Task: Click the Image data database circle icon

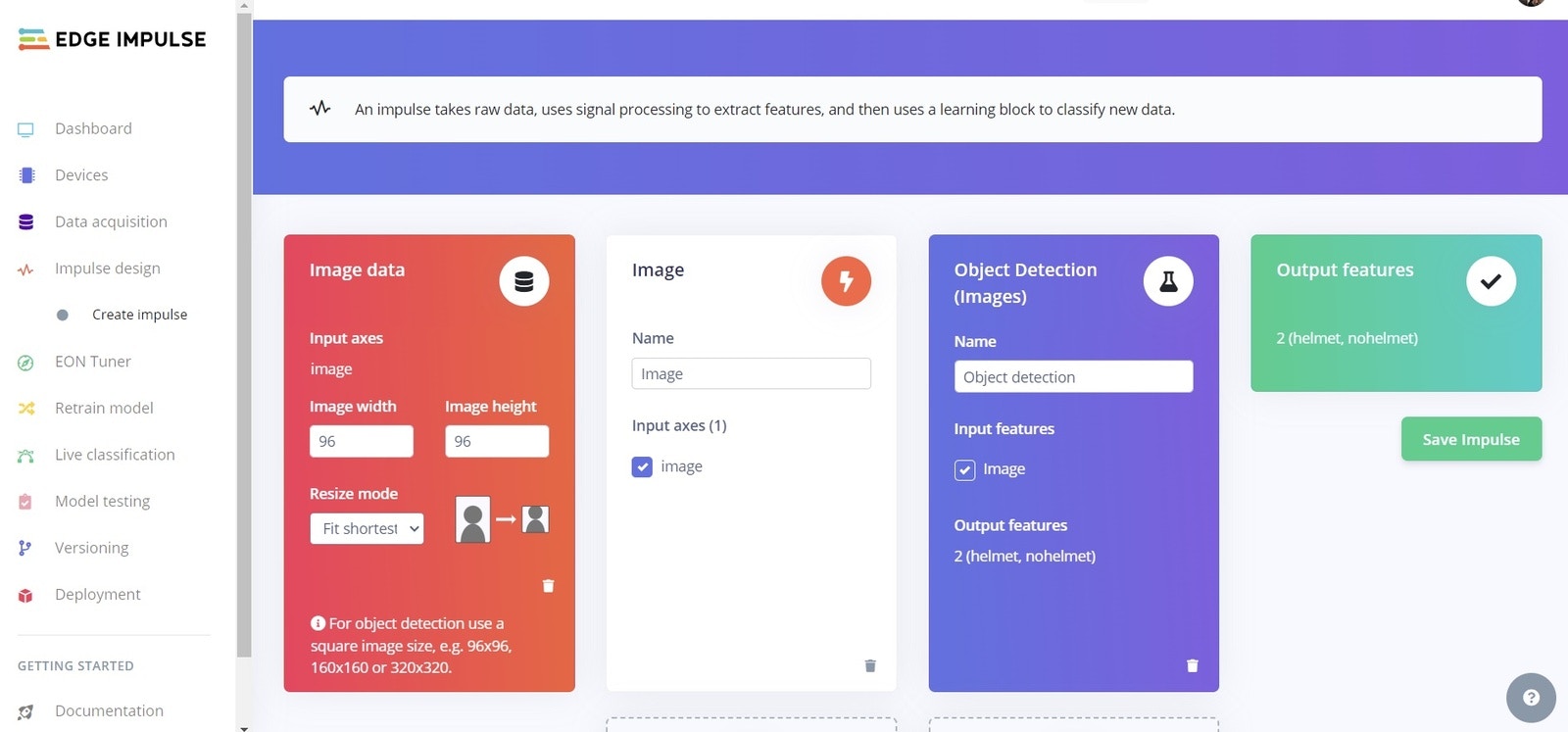Action: [524, 281]
